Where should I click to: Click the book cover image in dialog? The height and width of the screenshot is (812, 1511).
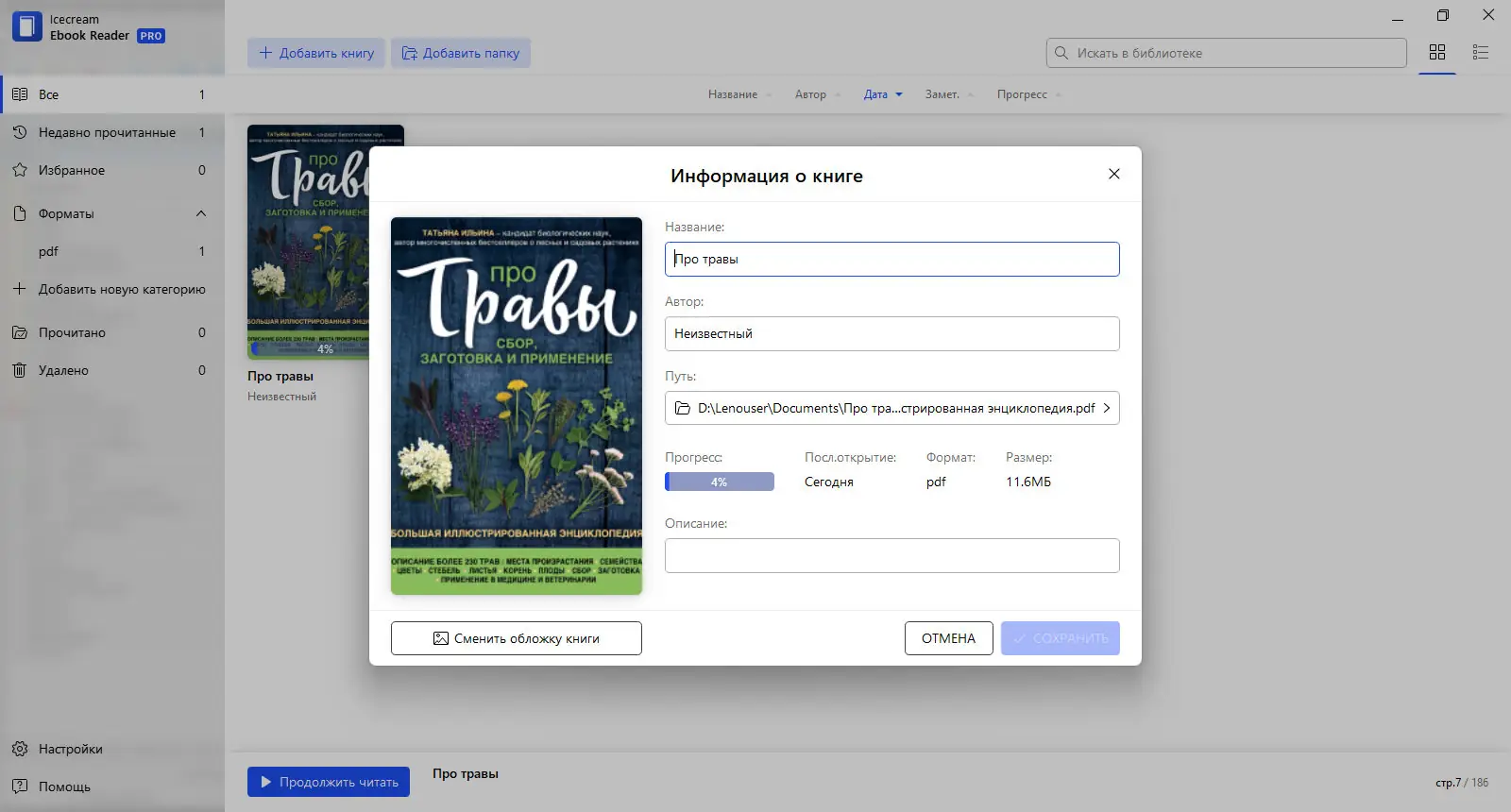click(517, 406)
